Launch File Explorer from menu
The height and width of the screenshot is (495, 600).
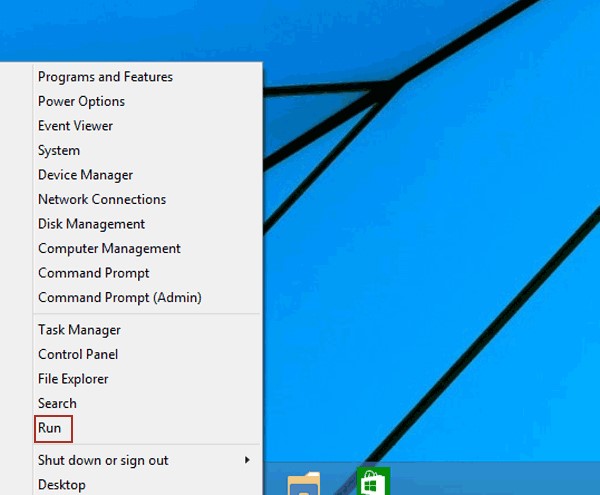(73, 379)
